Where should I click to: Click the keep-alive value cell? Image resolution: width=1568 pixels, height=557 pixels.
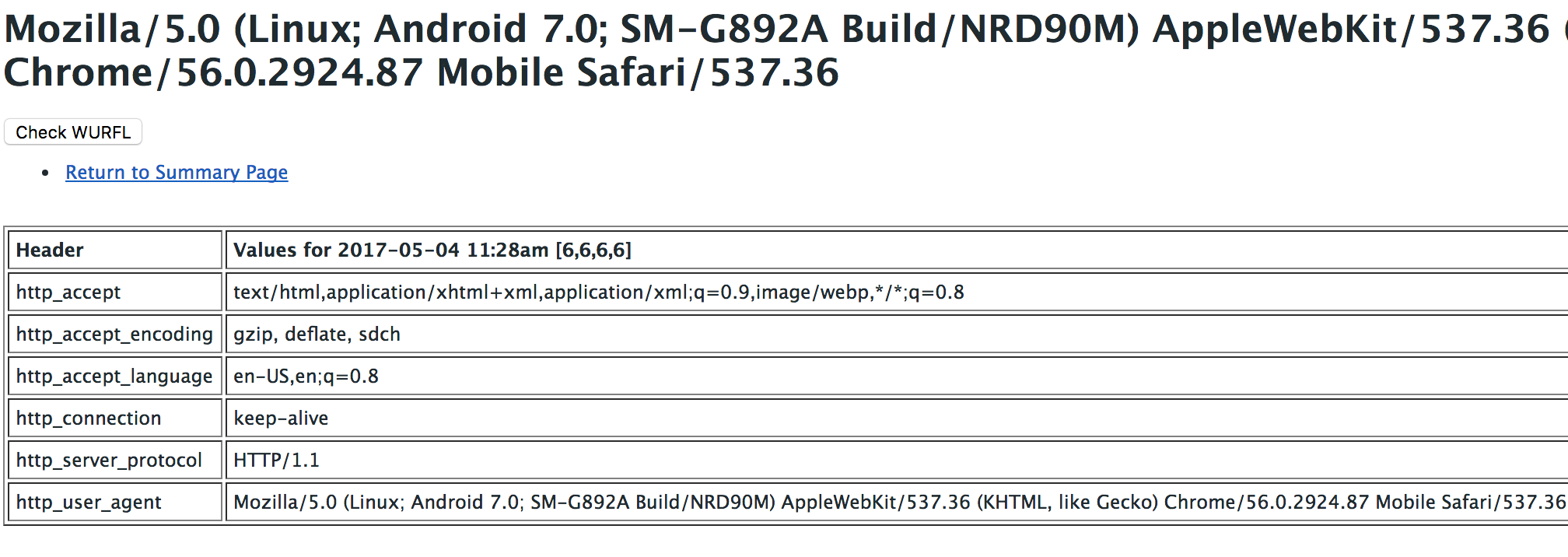coord(281,418)
